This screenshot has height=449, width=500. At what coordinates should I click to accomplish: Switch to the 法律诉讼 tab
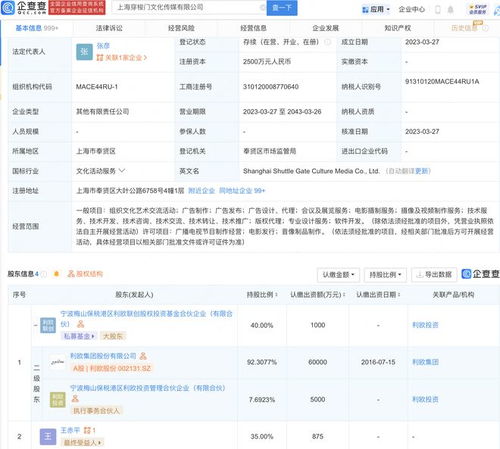coord(109,28)
